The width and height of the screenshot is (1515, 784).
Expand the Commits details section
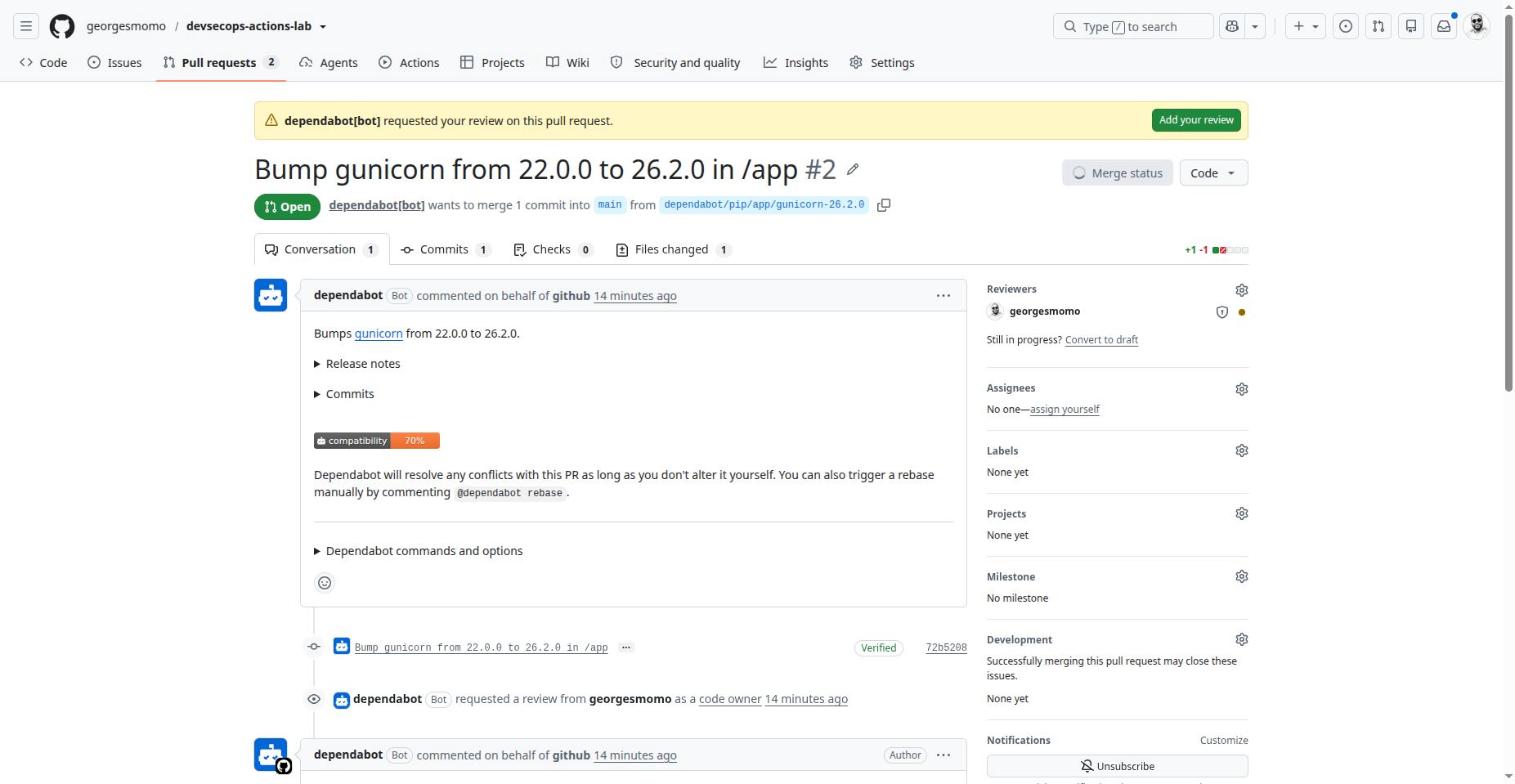point(344,394)
